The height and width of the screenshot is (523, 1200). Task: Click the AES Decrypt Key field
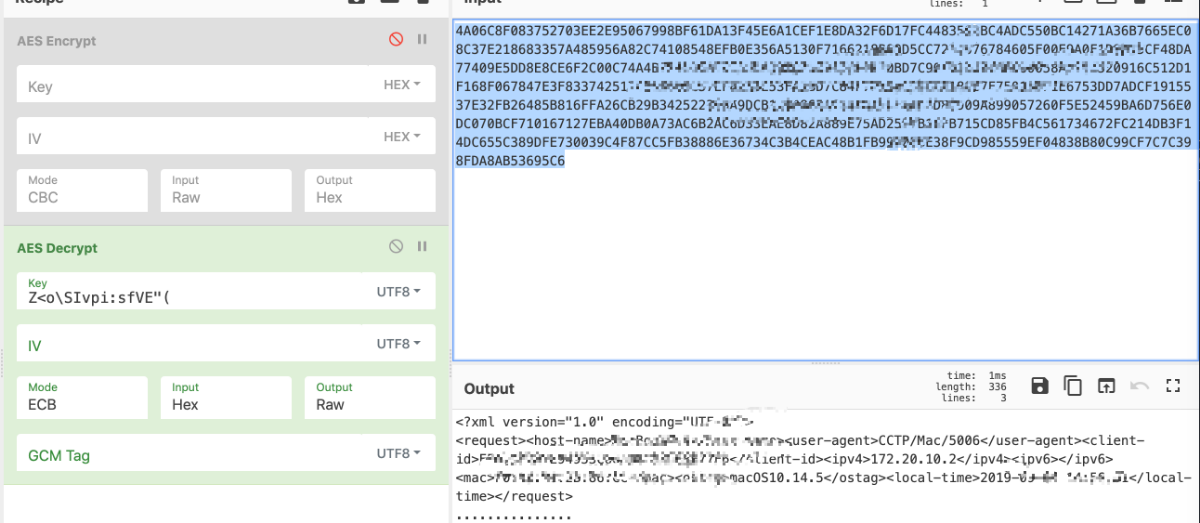tap(190, 299)
